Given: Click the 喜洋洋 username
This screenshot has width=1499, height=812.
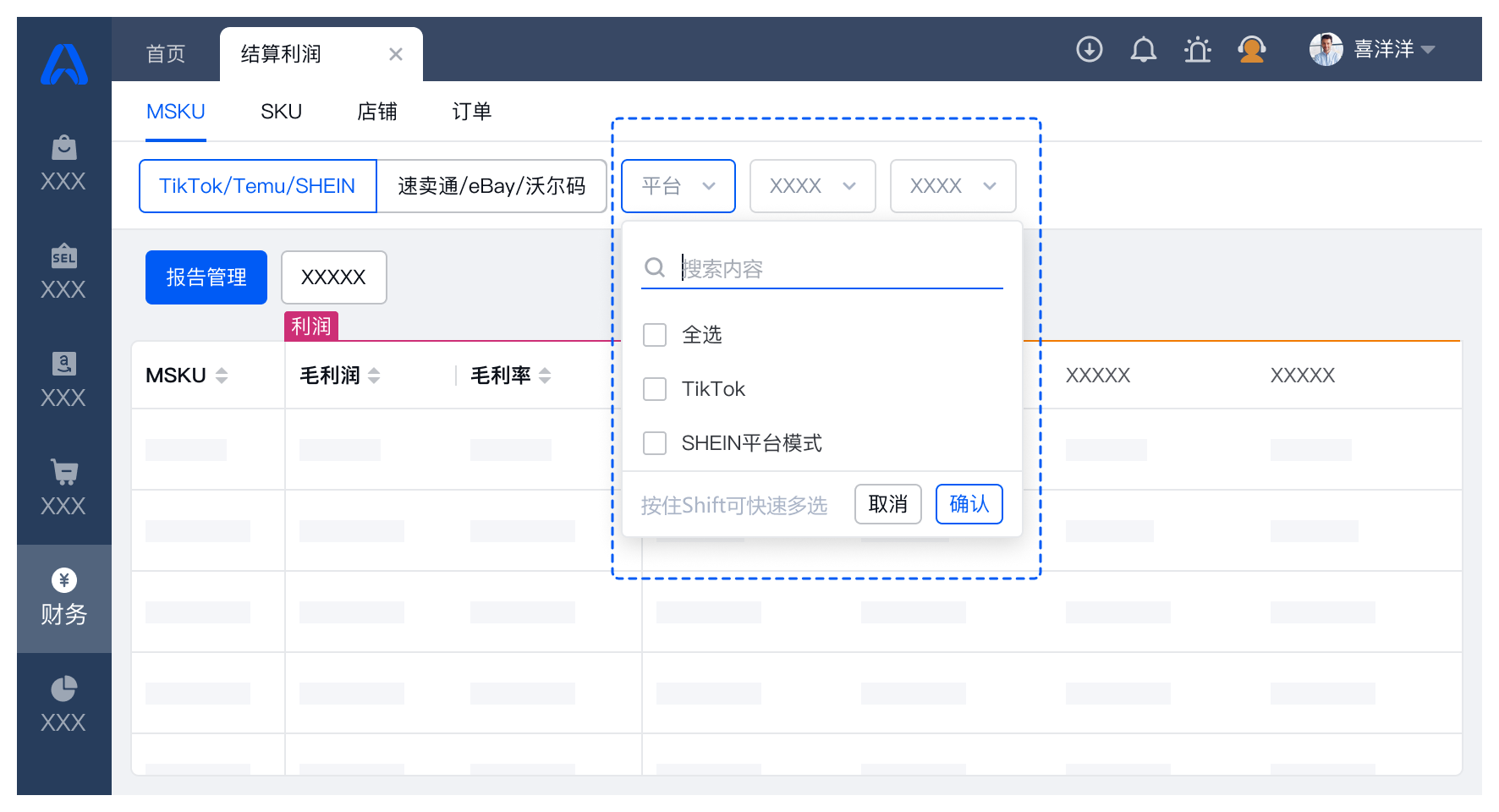Looking at the screenshot, I should [1384, 50].
